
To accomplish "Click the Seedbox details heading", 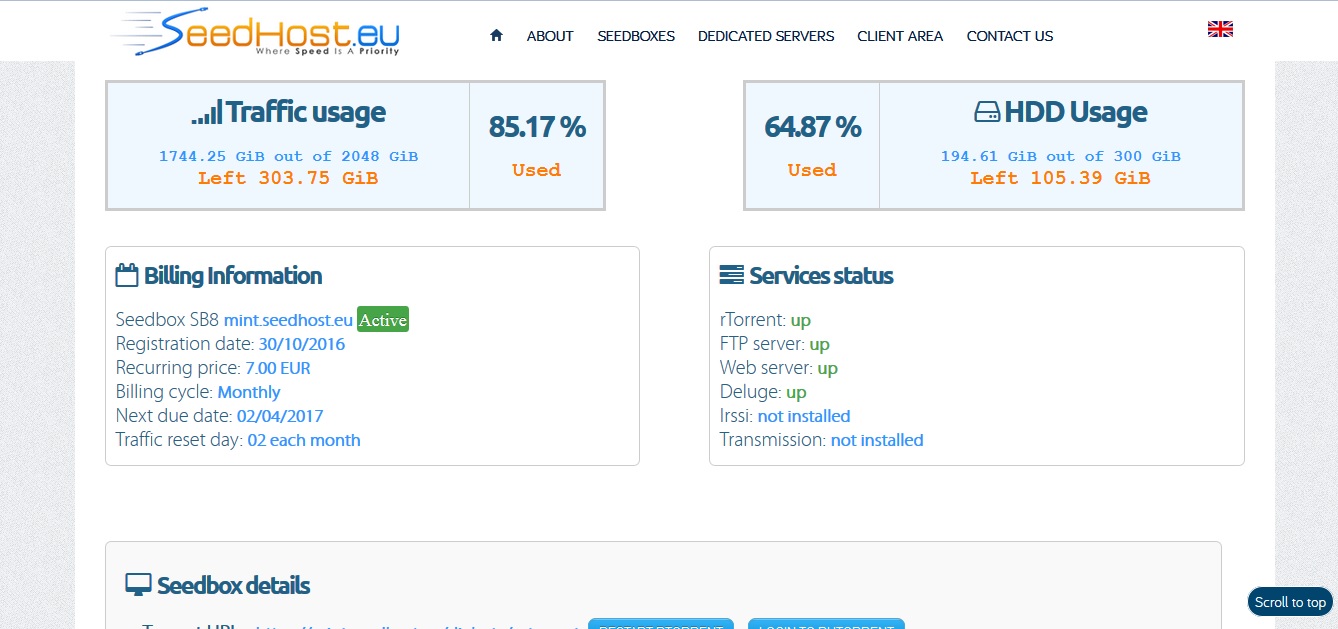I will click(233, 586).
